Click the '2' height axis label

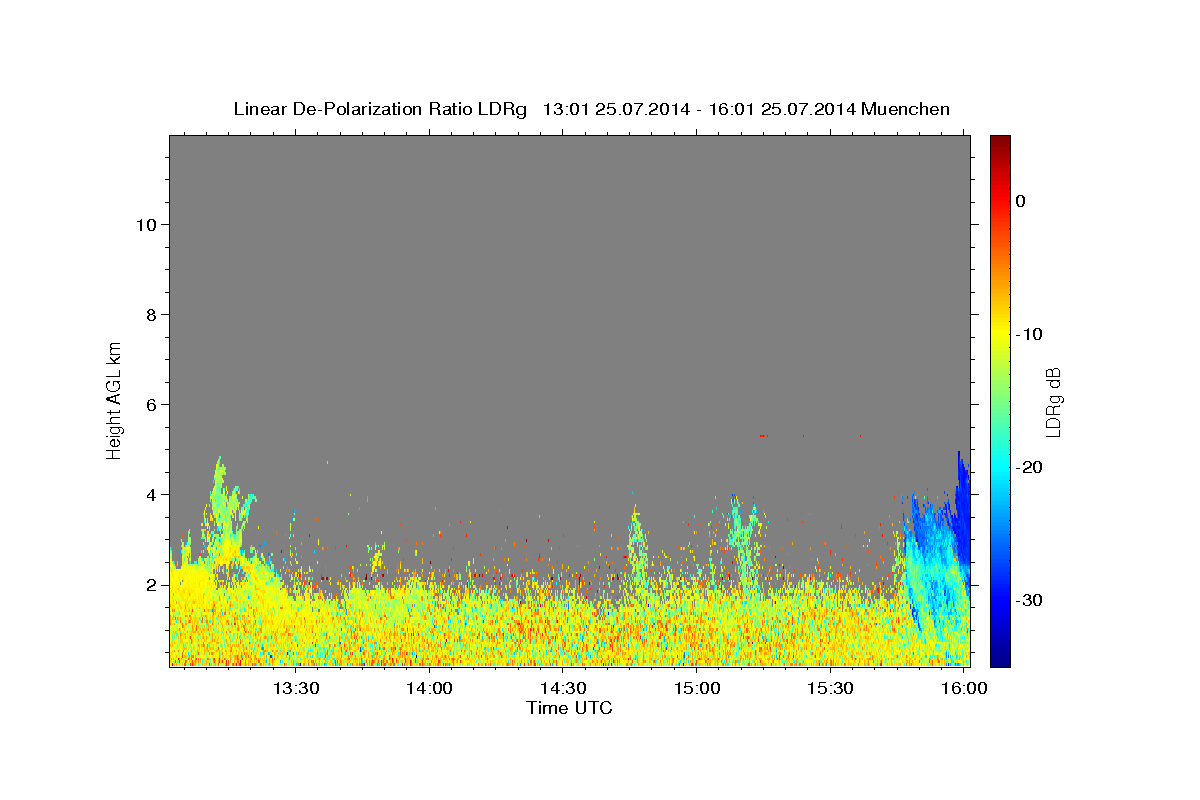[150, 584]
